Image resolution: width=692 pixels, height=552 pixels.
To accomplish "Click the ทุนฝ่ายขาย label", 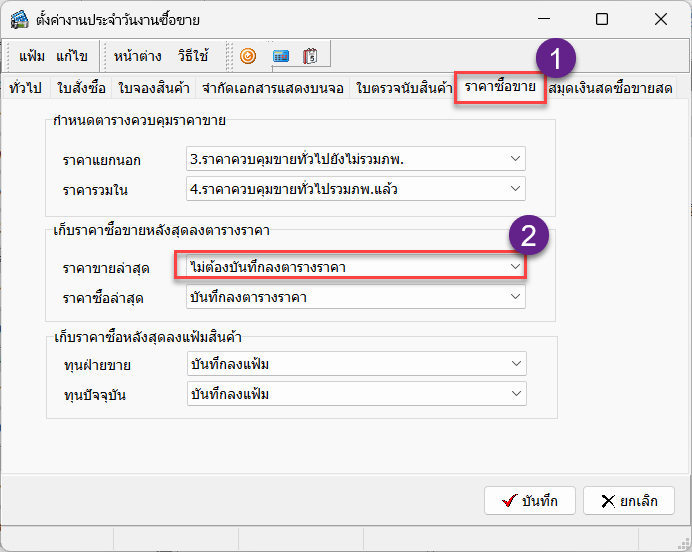I will (x=98, y=365).
